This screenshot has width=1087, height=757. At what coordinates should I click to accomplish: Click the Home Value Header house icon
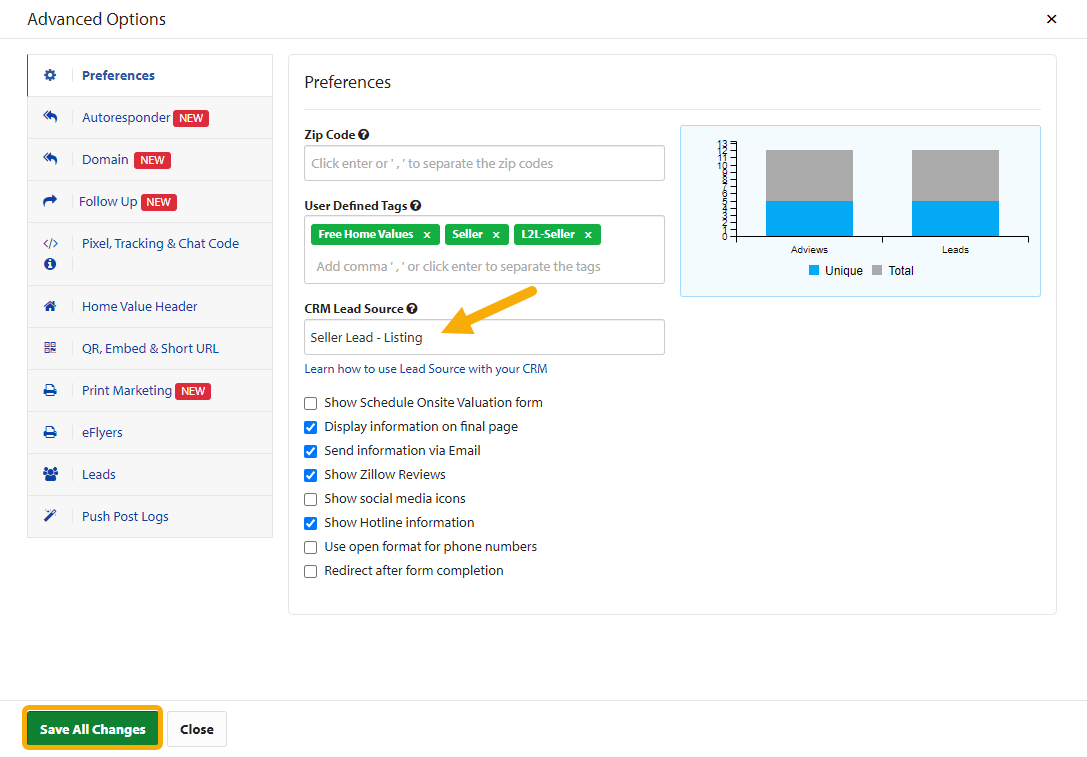[52, 306]
